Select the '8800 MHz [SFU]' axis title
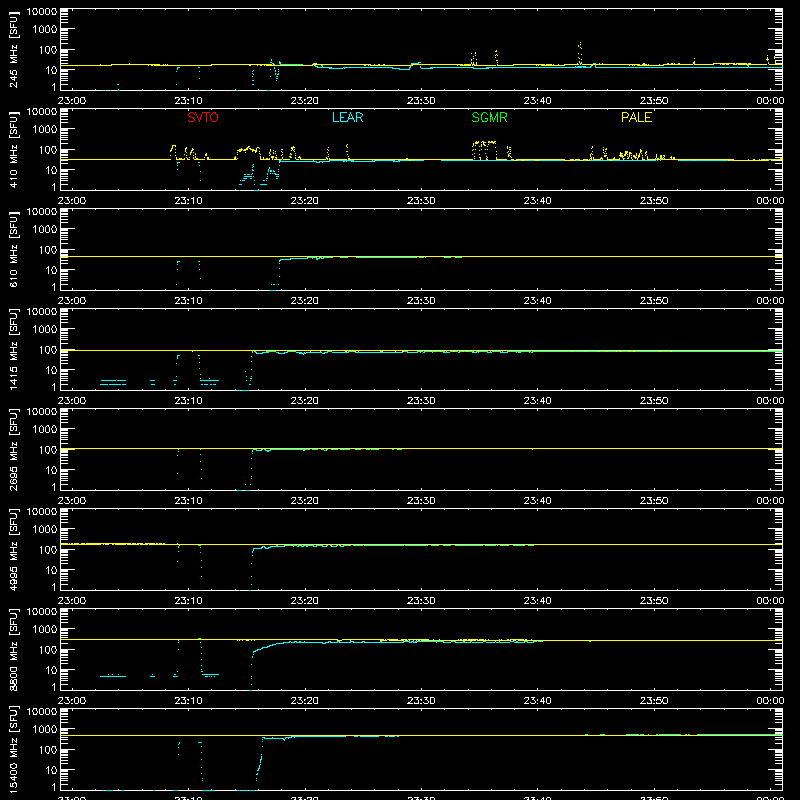 (x=14, y=649)
